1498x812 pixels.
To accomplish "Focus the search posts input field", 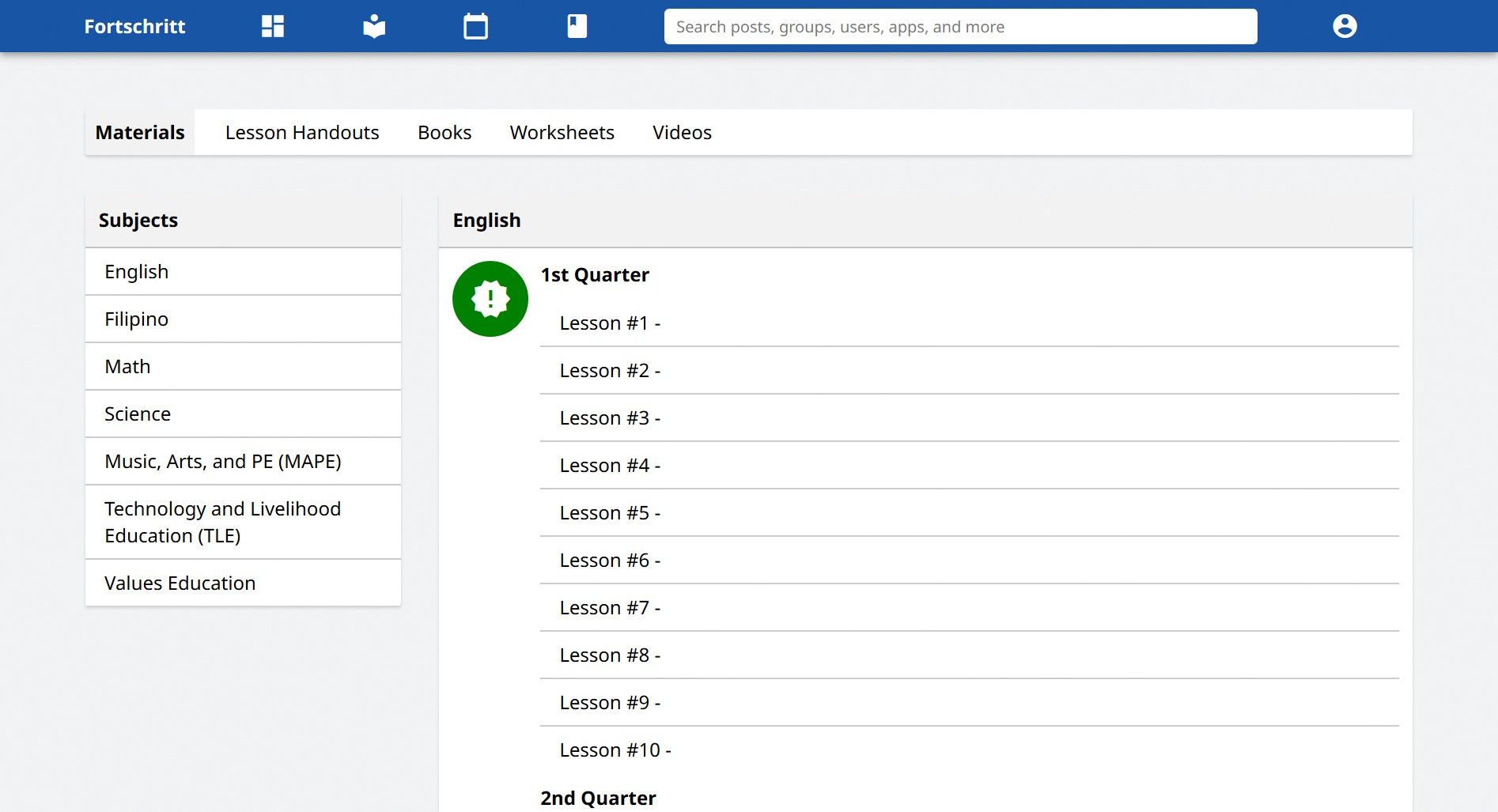I will click(x=960, y=26).
